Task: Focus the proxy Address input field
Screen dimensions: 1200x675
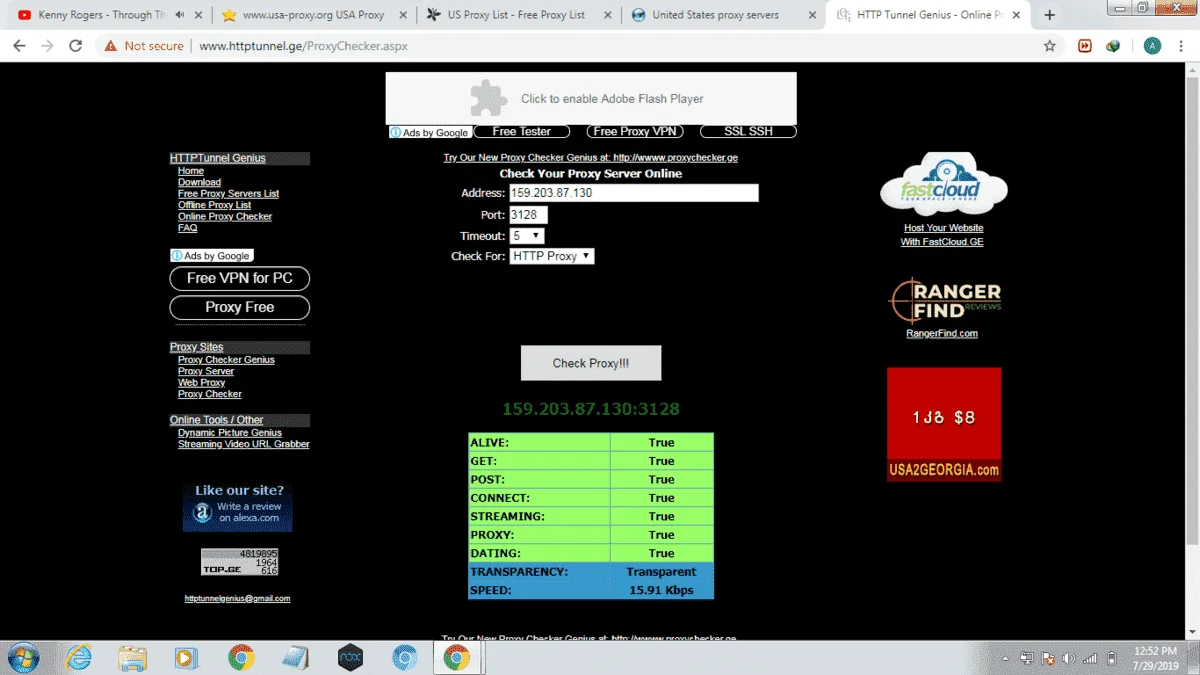Action: click(634, 193)
